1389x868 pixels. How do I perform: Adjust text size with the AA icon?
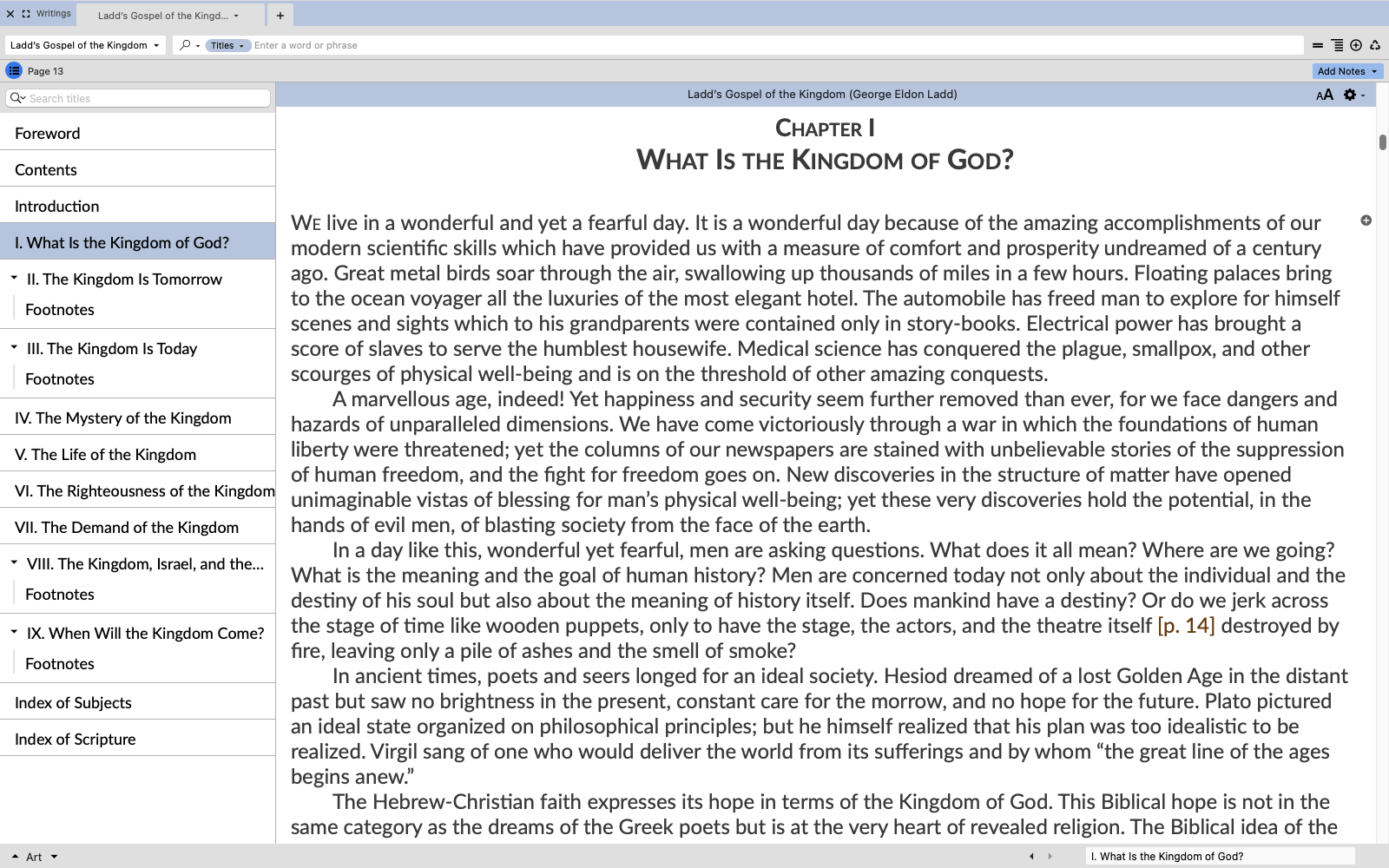click(x=1325, y=95)
